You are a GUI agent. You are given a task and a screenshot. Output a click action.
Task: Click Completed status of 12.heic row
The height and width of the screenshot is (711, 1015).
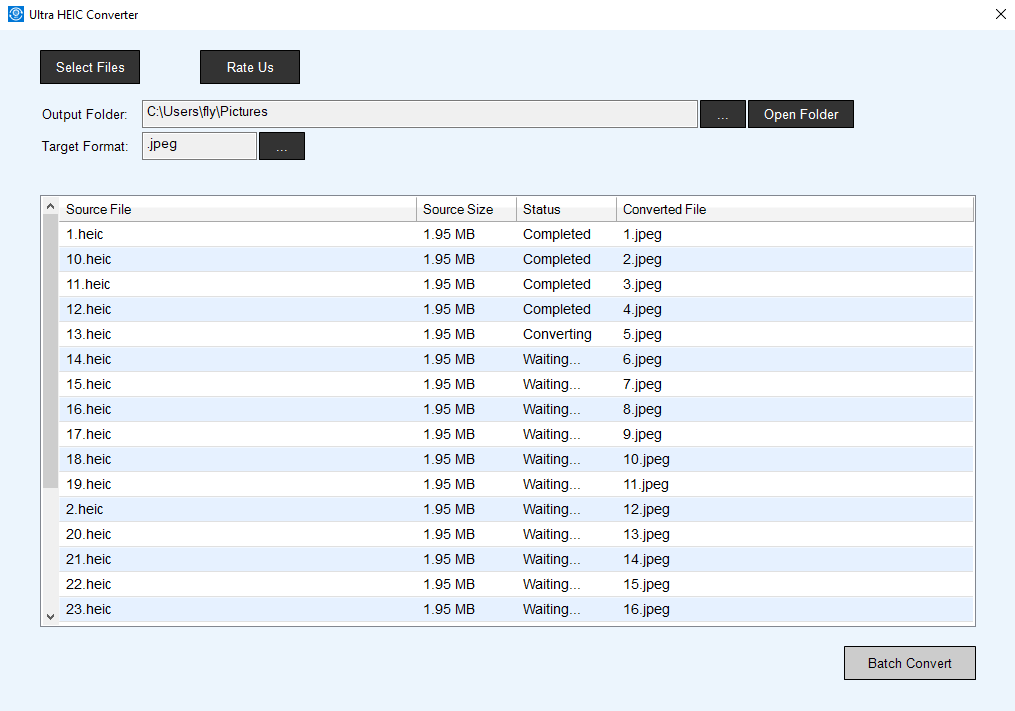point(557,310)
